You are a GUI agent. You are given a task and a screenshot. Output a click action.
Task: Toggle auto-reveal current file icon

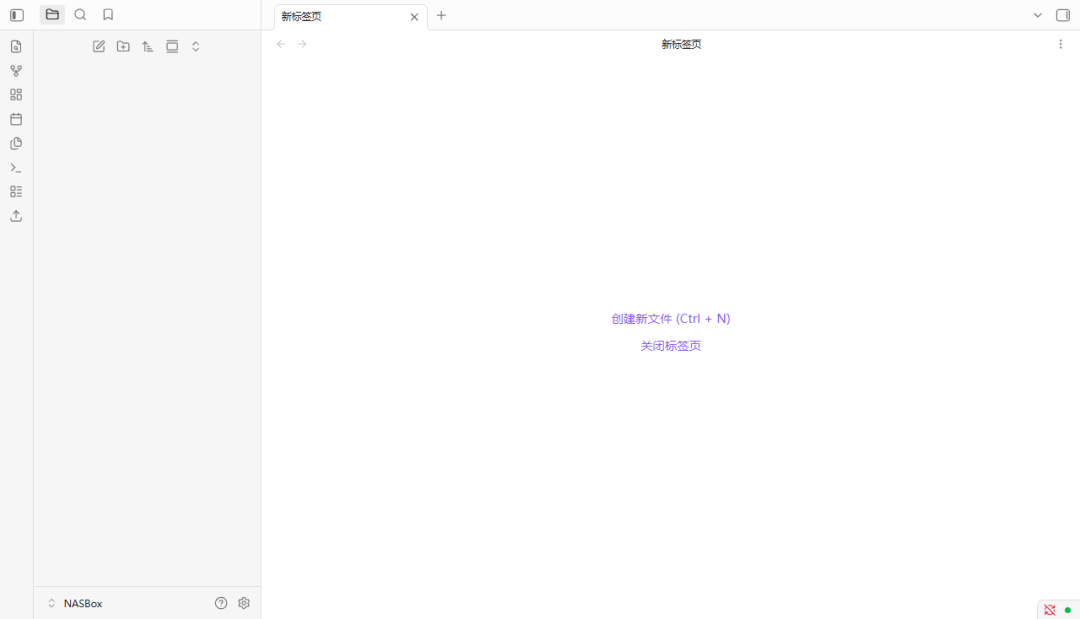tap(172, 46)
